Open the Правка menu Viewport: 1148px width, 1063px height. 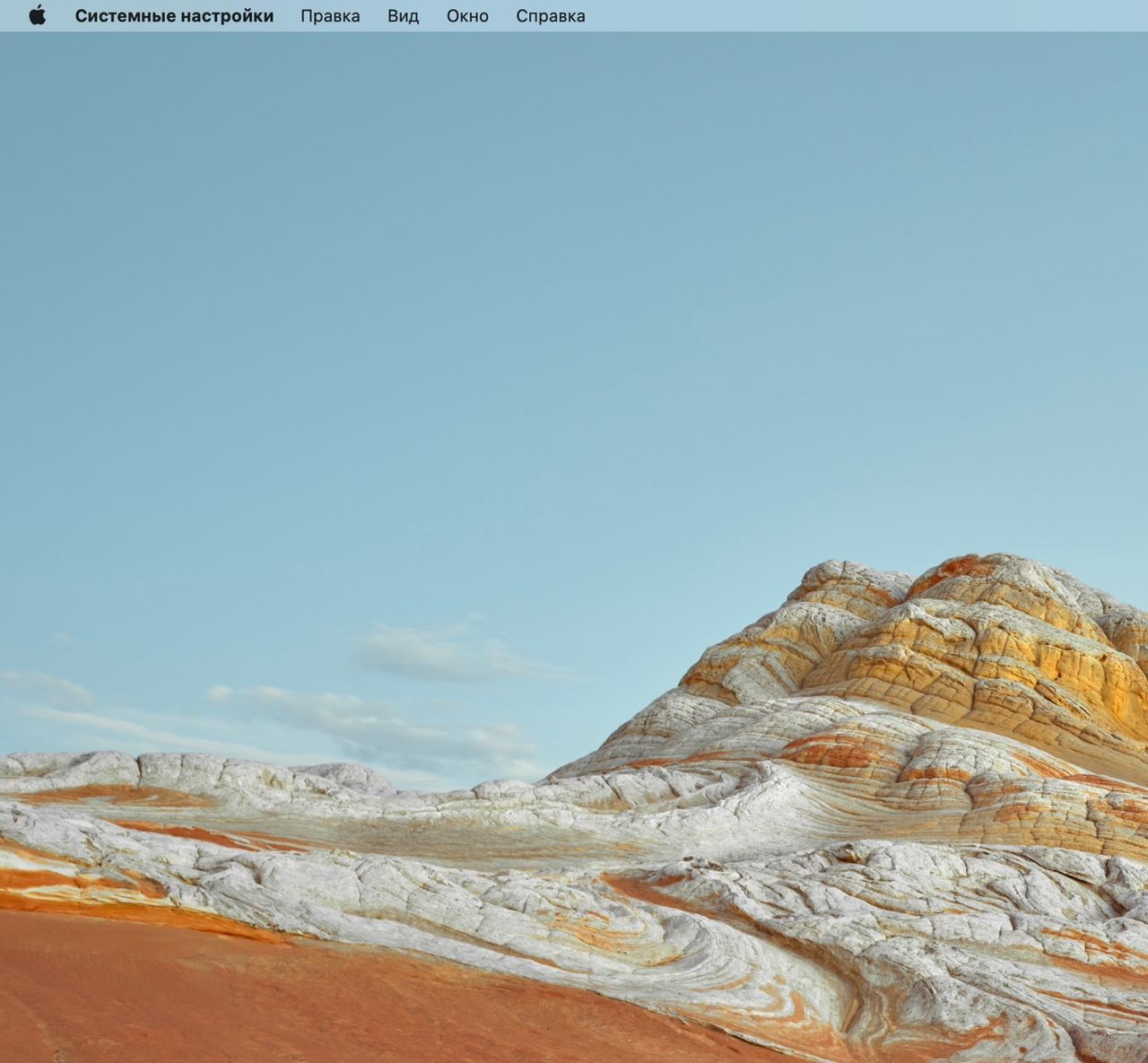coord(330,15)
